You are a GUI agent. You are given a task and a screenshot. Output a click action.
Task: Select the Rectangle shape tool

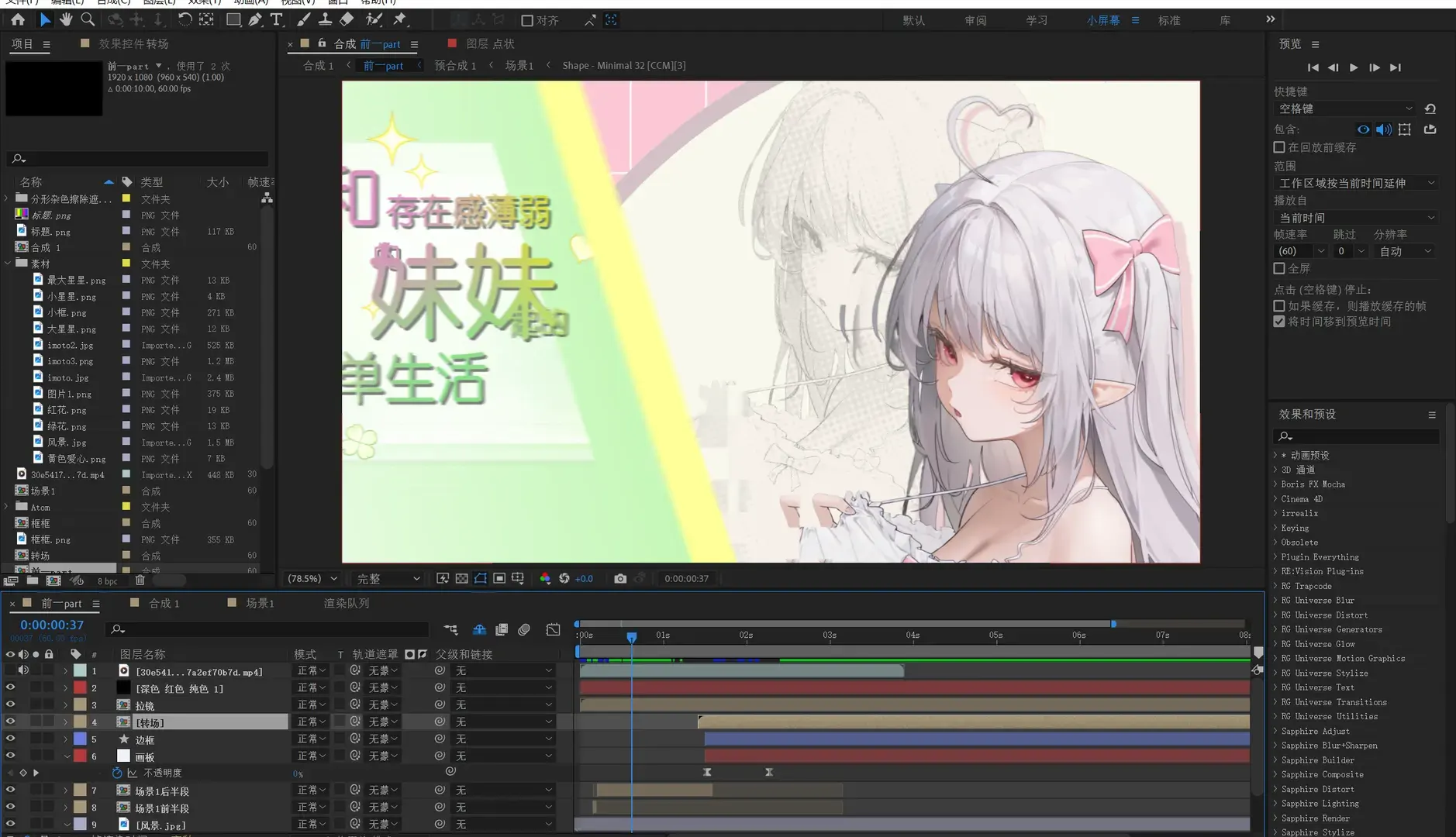tap(233, 19)
